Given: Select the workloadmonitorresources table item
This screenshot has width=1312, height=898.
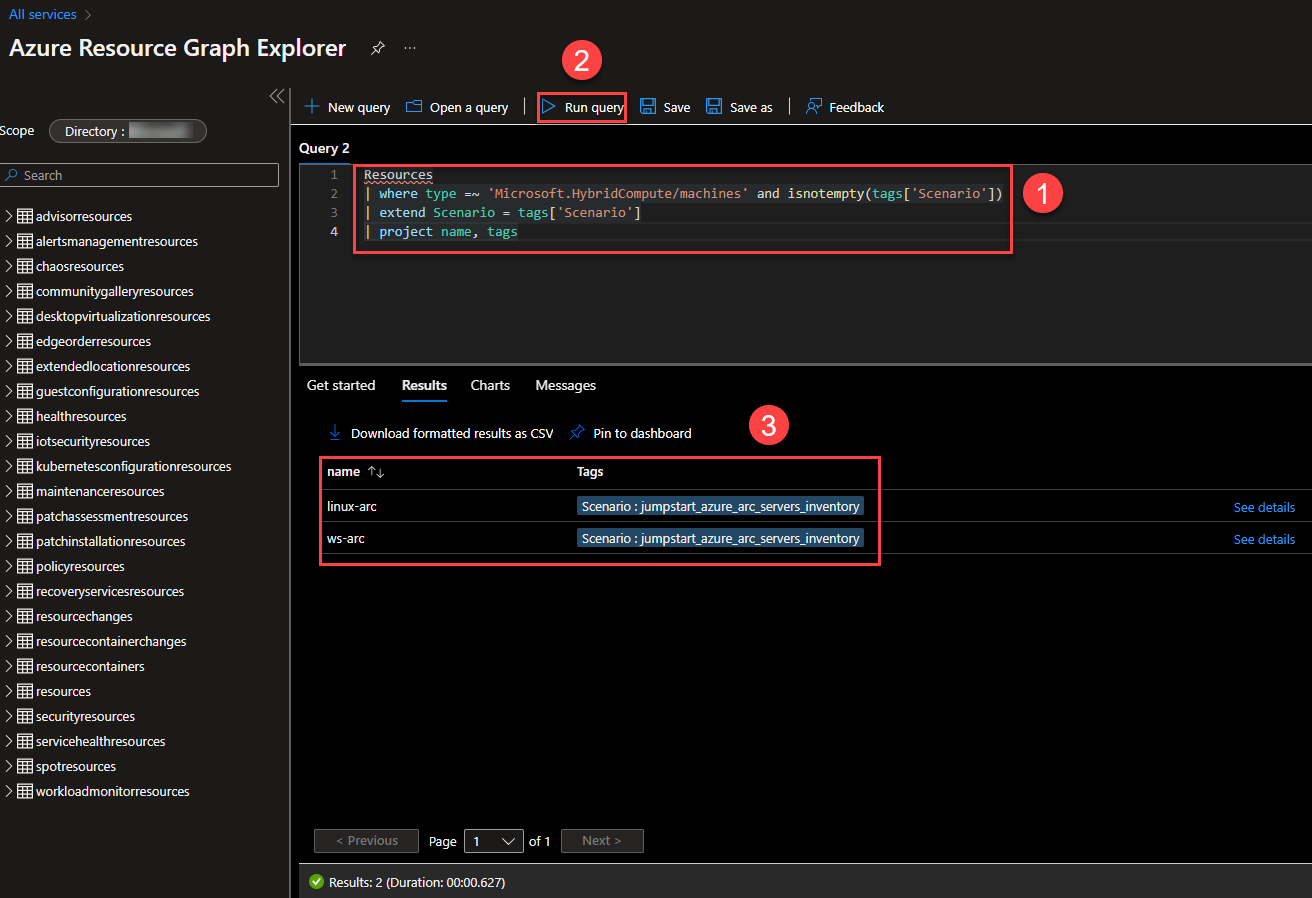Looking at the screenshot, I should [113, 791].
